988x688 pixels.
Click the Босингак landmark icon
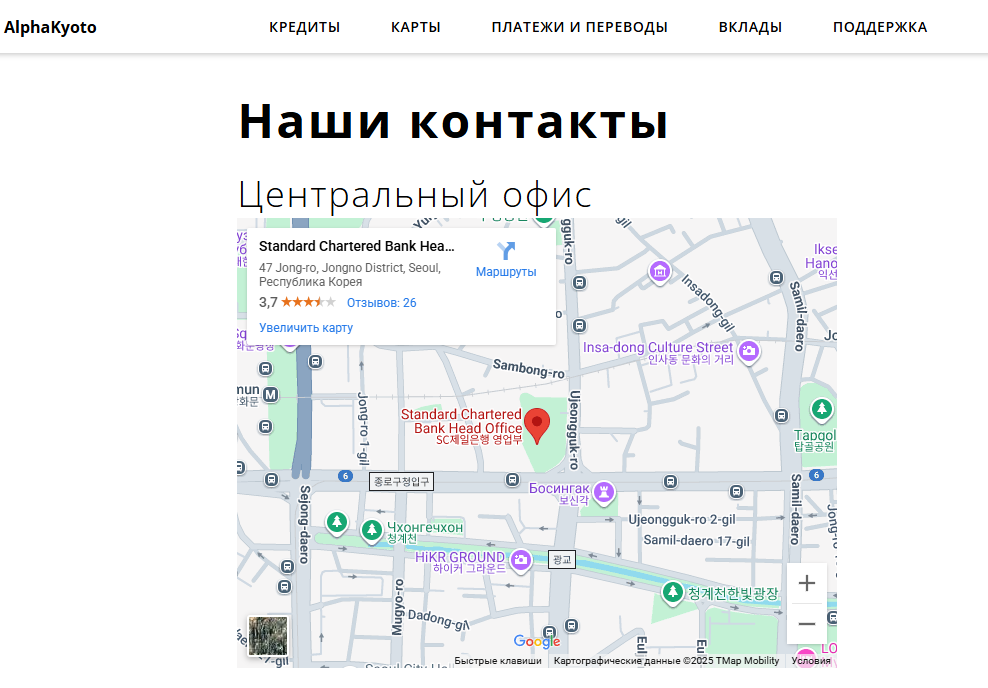pos(604,491)
